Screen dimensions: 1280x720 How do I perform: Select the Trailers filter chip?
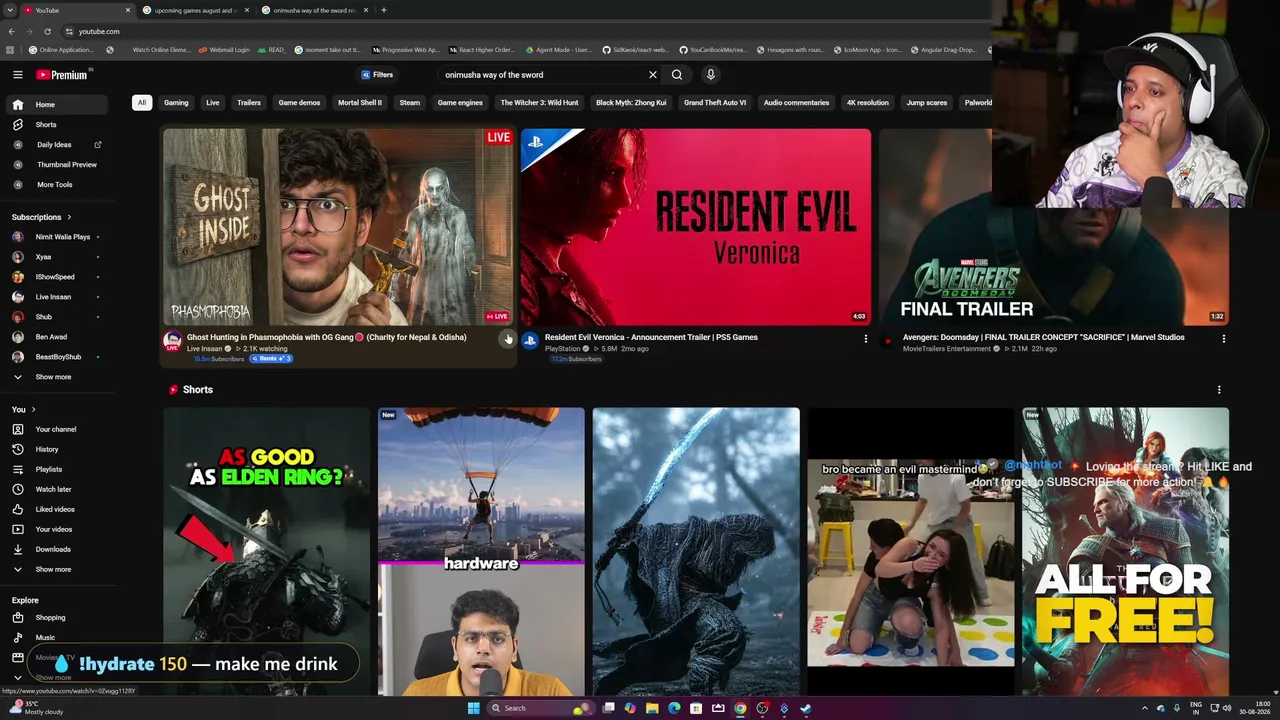click(249, 103)
